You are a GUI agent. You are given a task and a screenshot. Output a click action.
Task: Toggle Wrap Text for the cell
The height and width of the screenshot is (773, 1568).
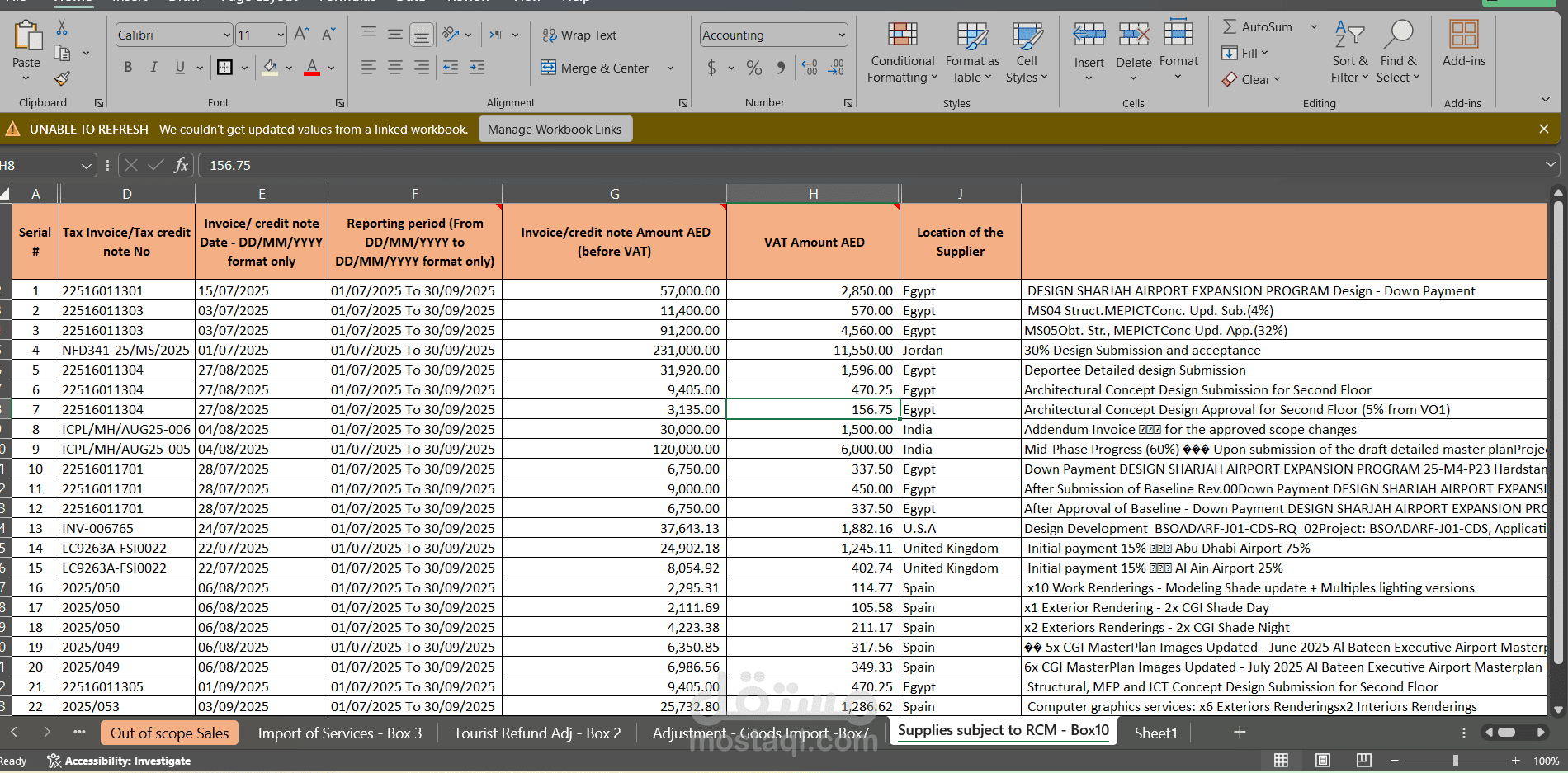coord(579,35)
